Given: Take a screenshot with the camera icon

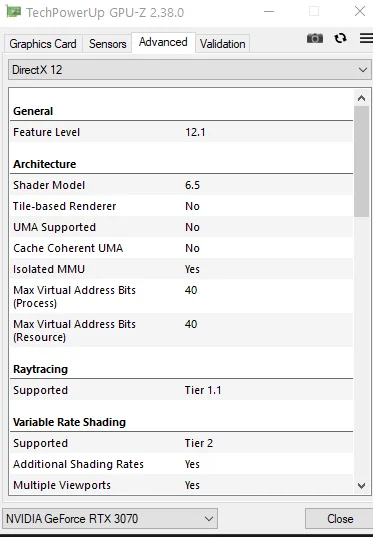Looking at the screenshot, I should pos(315,38).
